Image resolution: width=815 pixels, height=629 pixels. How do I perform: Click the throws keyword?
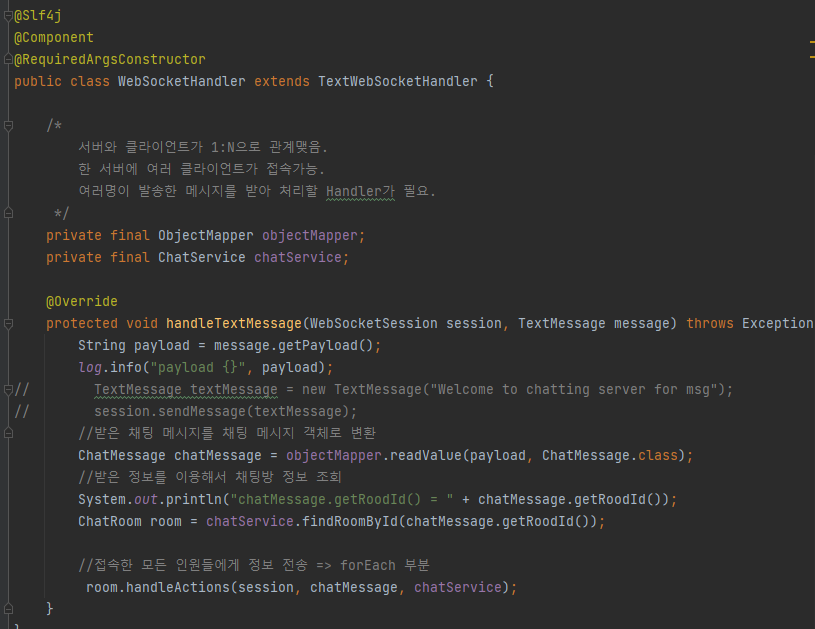click(709, 323)
